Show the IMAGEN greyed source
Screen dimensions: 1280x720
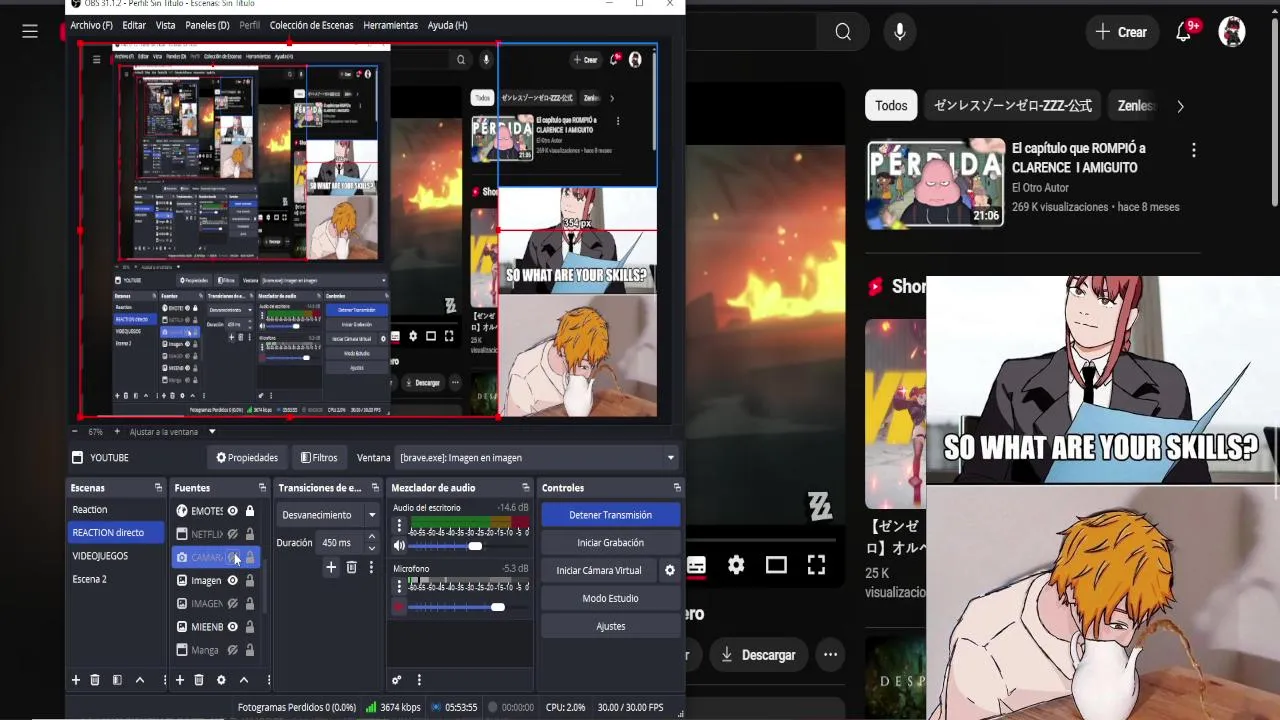tap(233, 603)
